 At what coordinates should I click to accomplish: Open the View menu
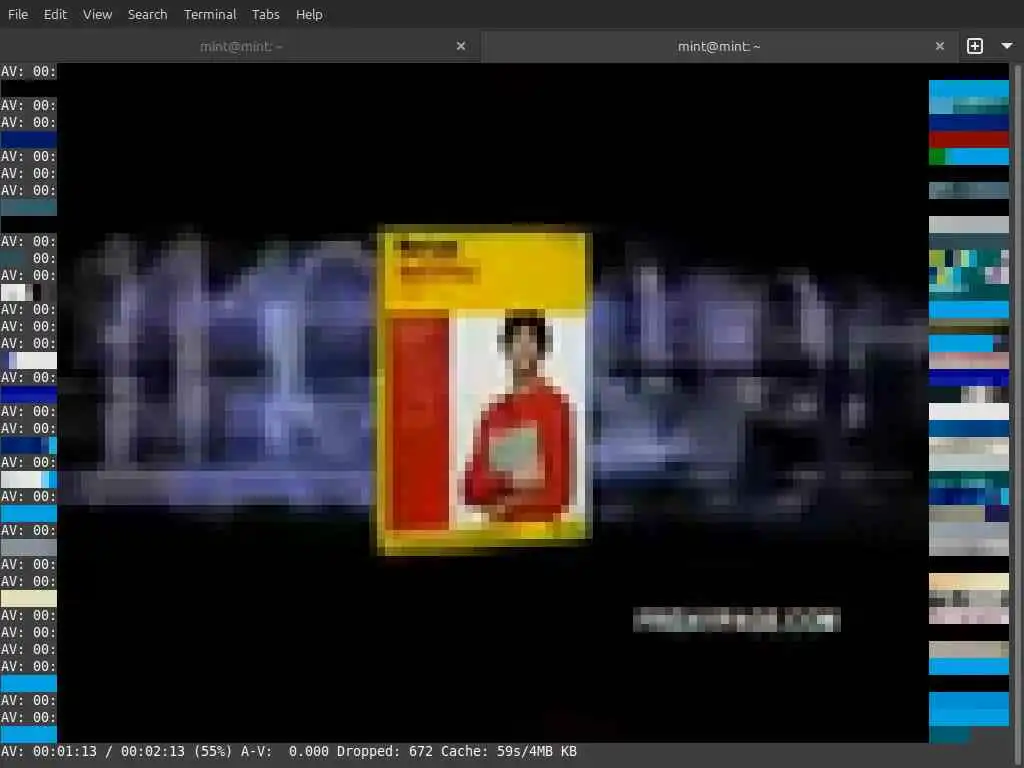click(x=97, y=14)
